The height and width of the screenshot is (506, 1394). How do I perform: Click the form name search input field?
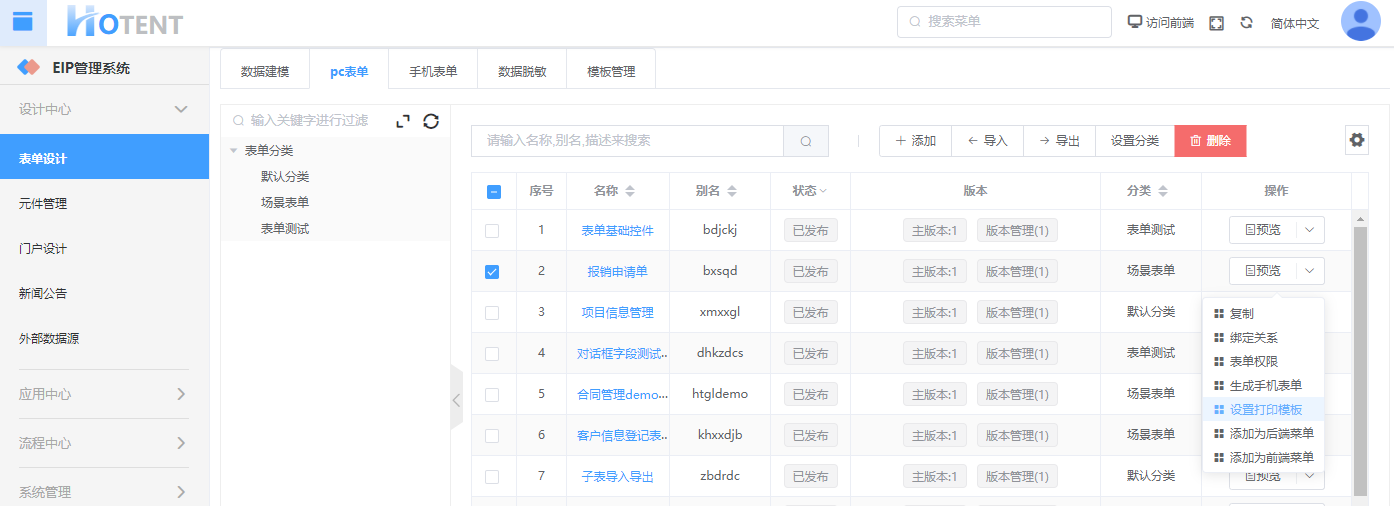tap(627, 141)
